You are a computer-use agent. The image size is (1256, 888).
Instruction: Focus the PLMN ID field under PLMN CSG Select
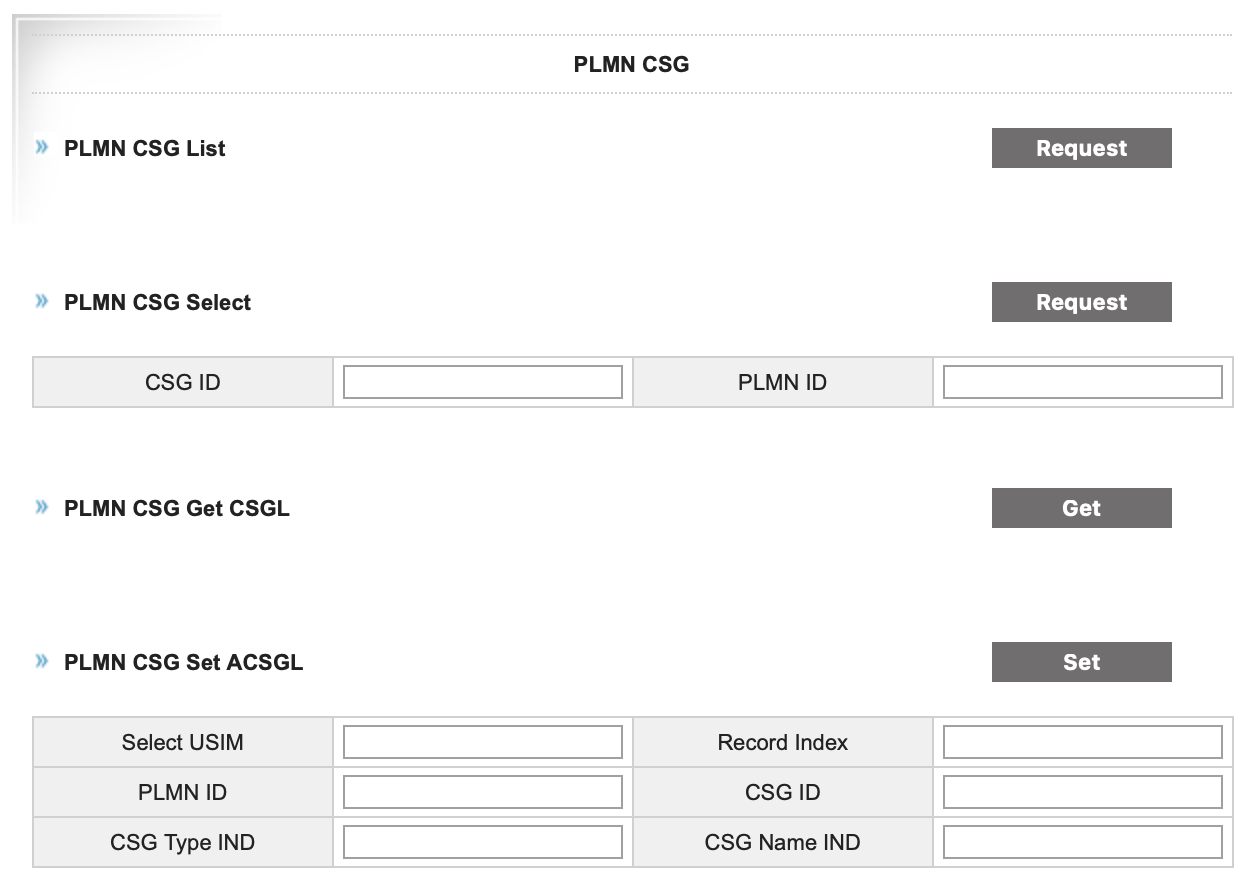[1082, 382]
